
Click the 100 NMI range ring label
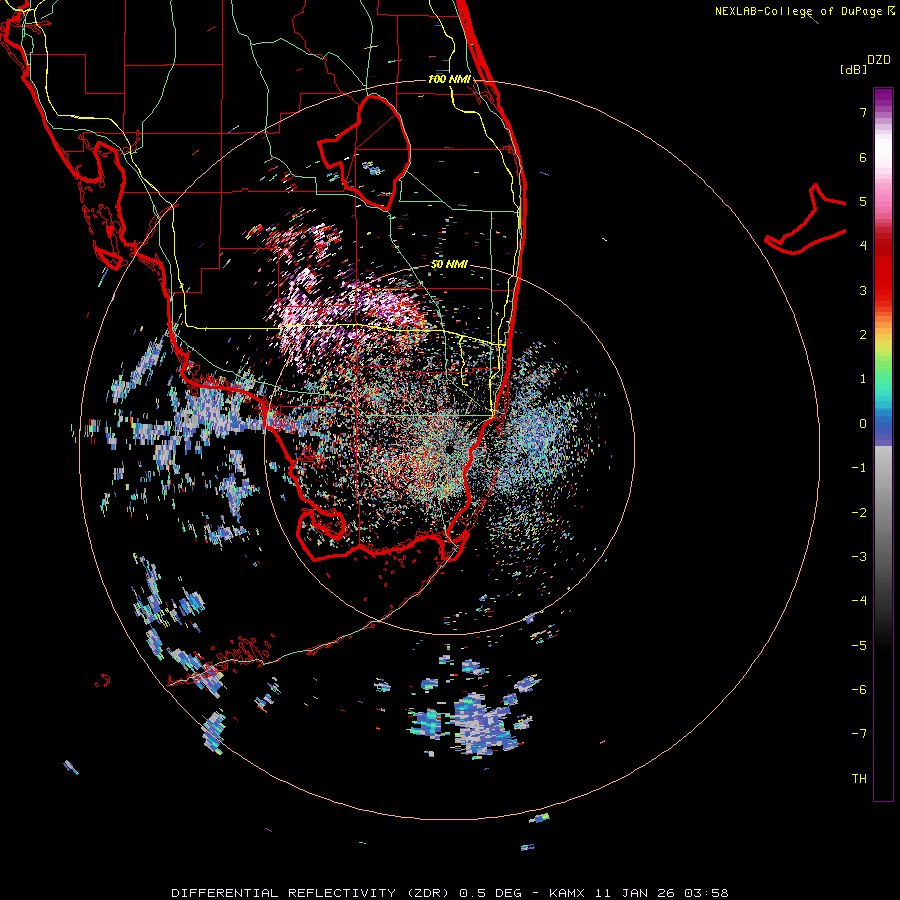449,79
